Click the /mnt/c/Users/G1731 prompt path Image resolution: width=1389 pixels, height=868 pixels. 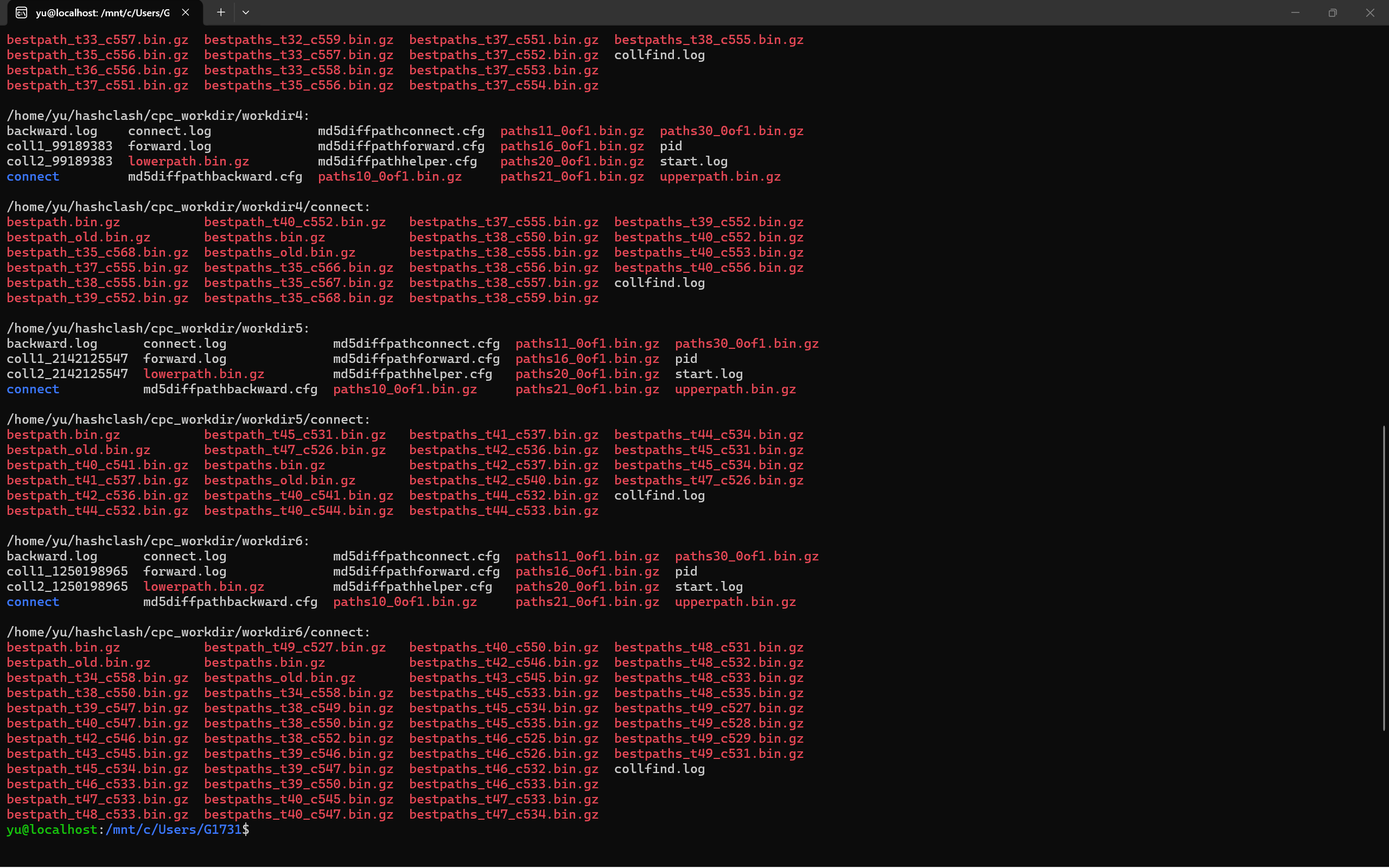173,829
